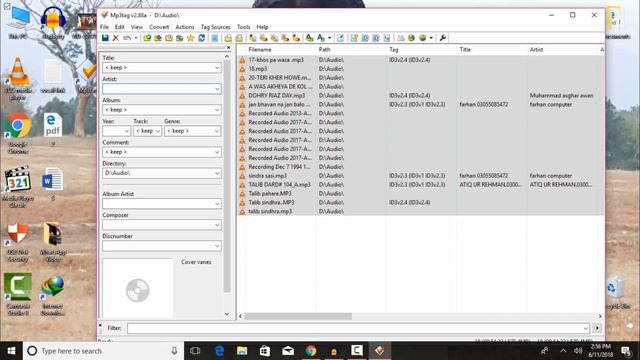Image resolution: width=640 pixels, height=360 pixels.
Task: Expand the Genre field dropdown
Action: click(x=217, y=131)
